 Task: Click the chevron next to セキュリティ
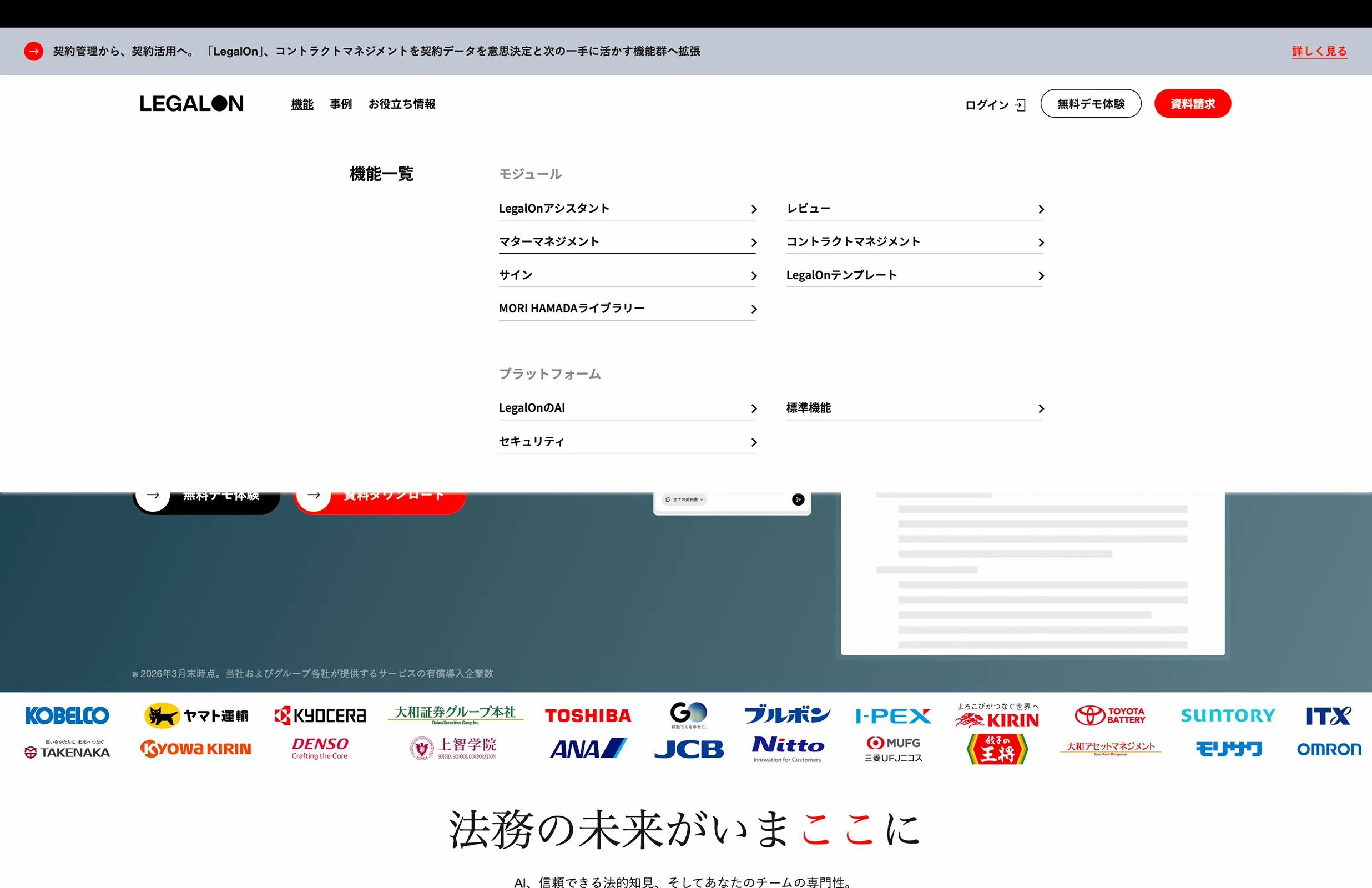click(754, 442)
